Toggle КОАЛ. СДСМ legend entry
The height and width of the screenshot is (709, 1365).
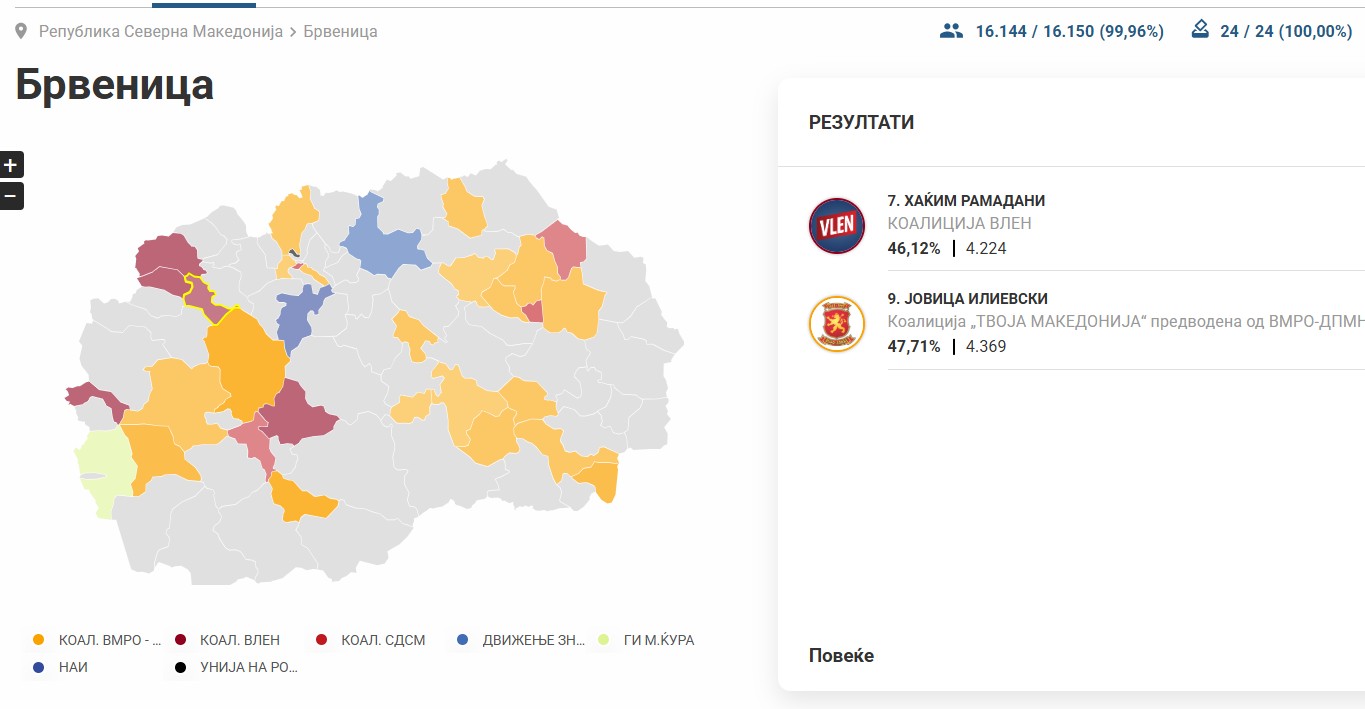[x=371, y=640]
